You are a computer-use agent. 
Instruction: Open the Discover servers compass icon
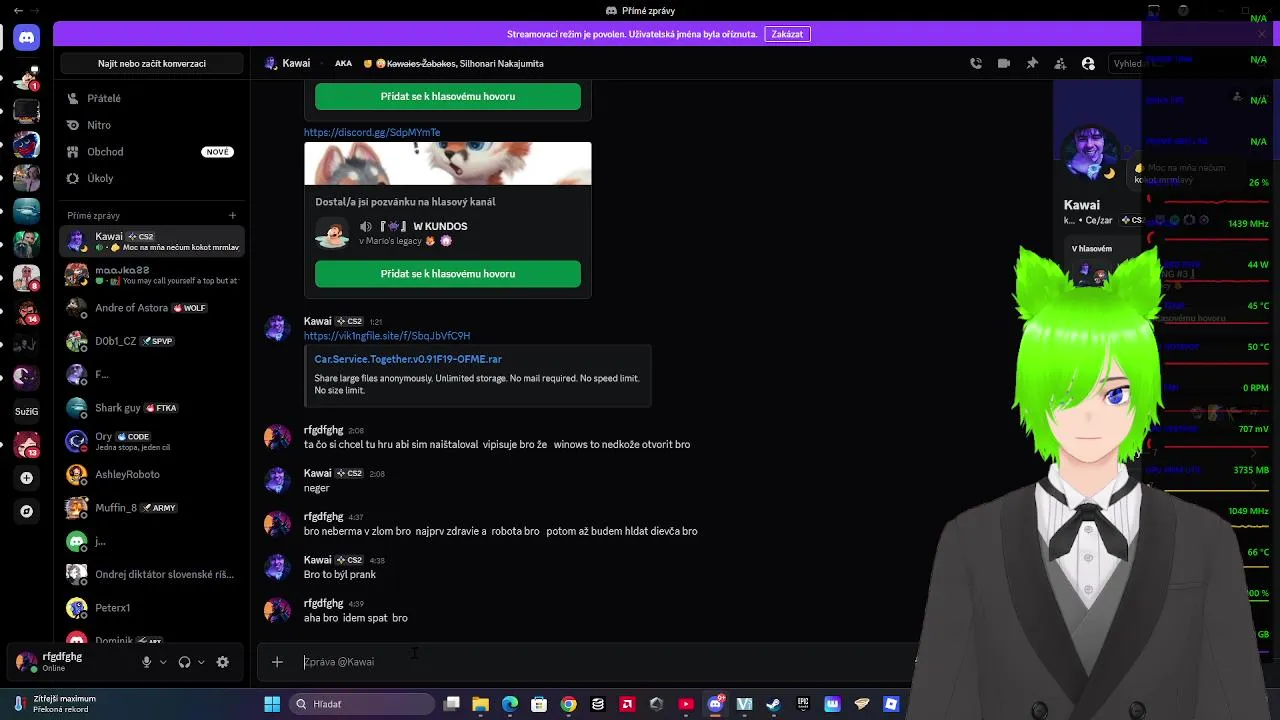[27, 511]
